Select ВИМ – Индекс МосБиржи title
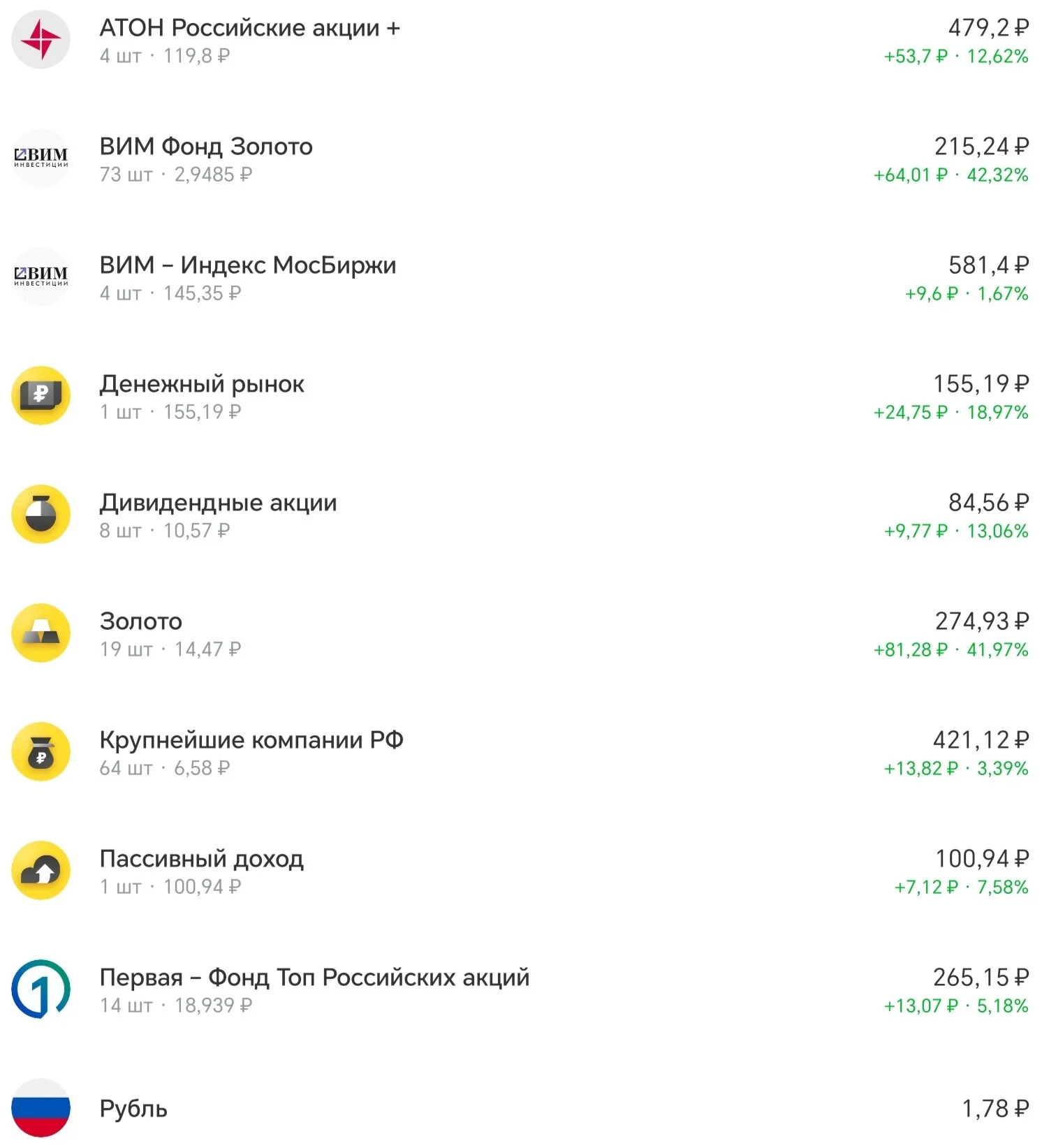The width and height of the screenshot is (1042, 1148). point(248,265)
